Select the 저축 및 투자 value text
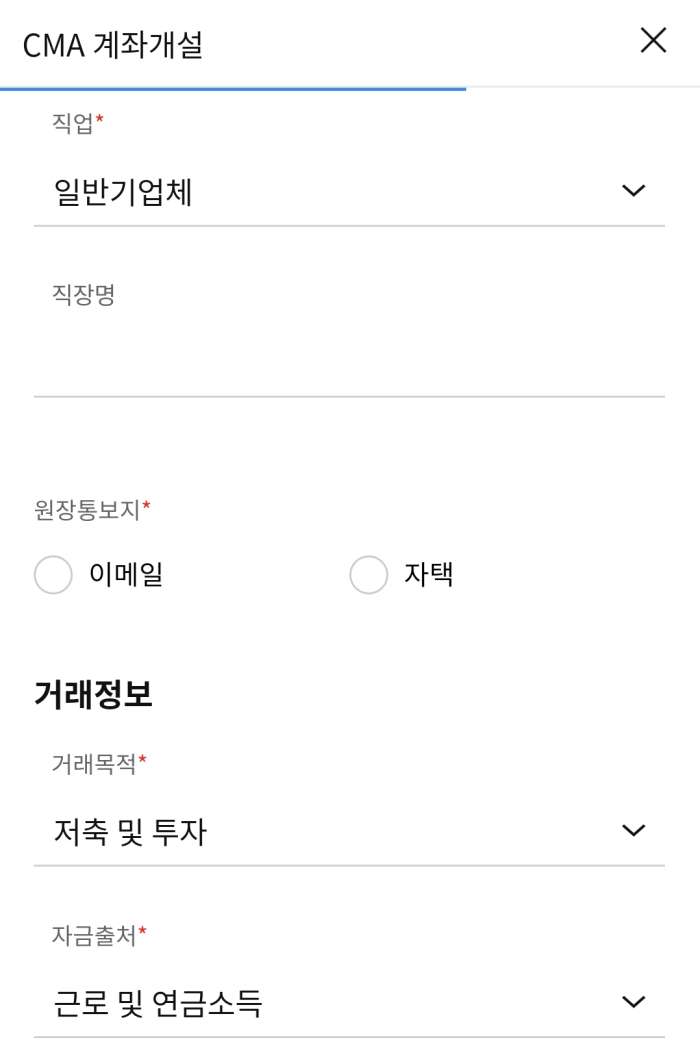This screenshot has width=700, height=1040. [130, 830]
